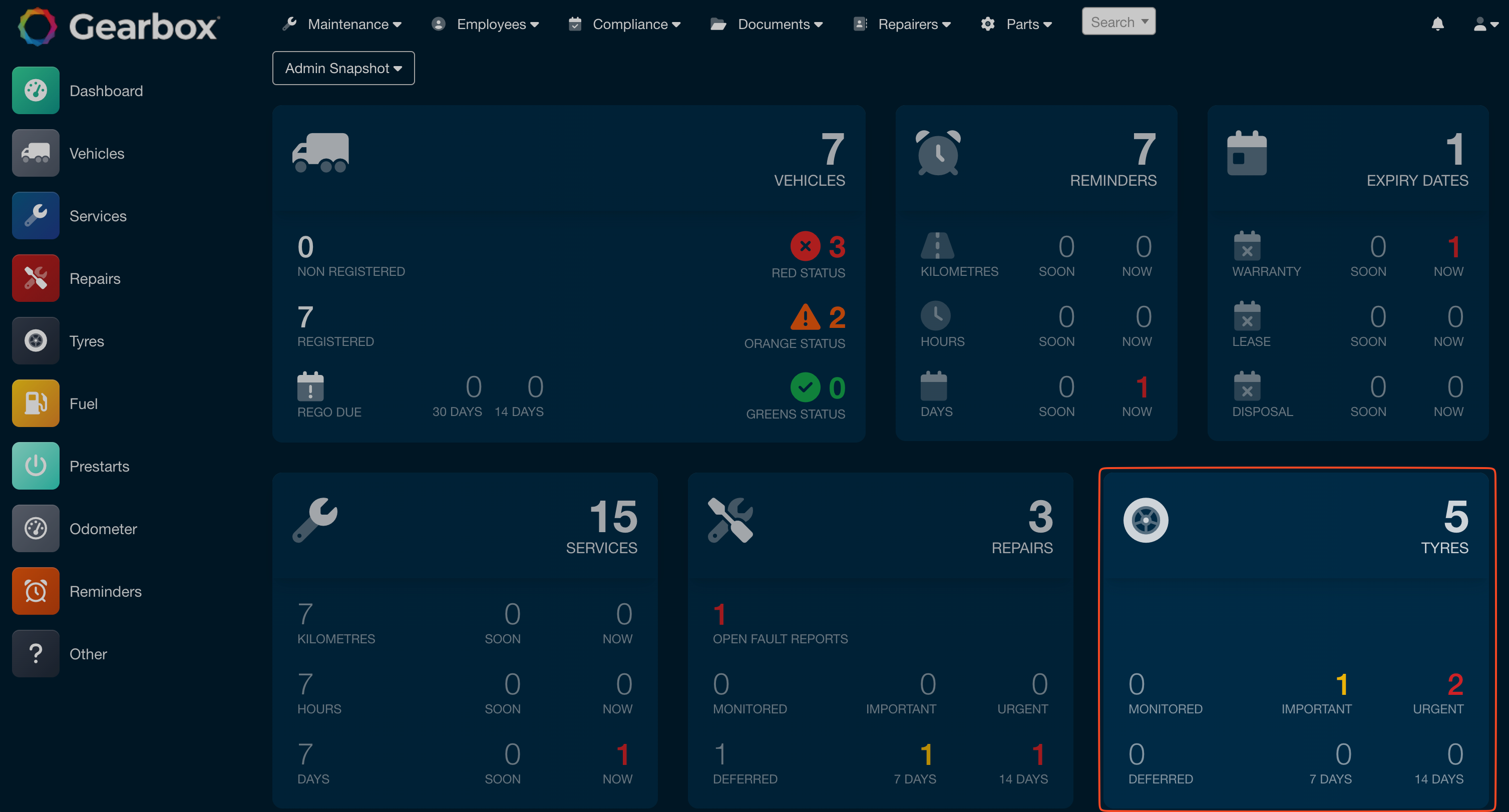
Task: Click the Services sidebar link
Action: tap(98, 216)
